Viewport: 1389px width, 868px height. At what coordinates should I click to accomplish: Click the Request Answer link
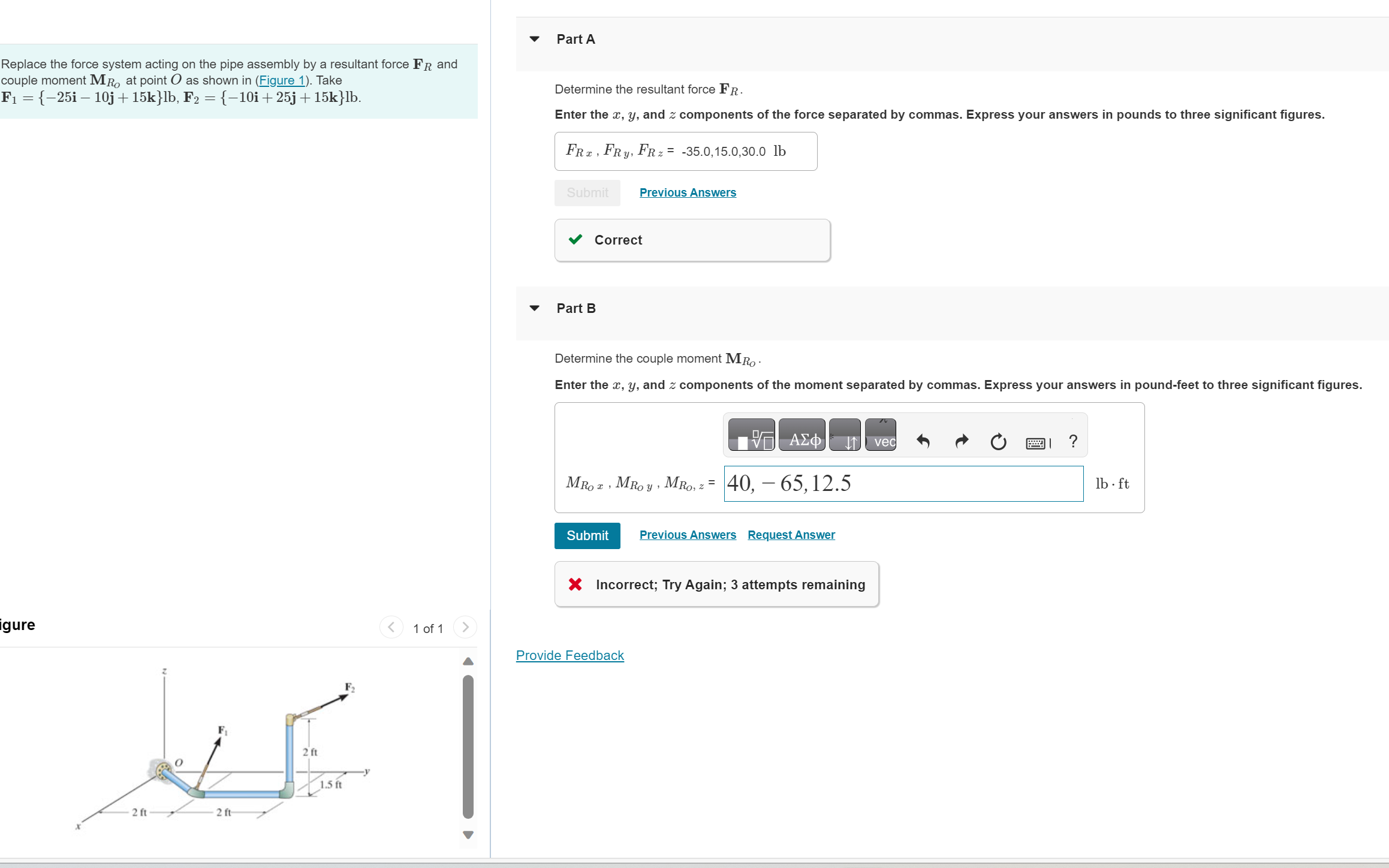[791, 535]
